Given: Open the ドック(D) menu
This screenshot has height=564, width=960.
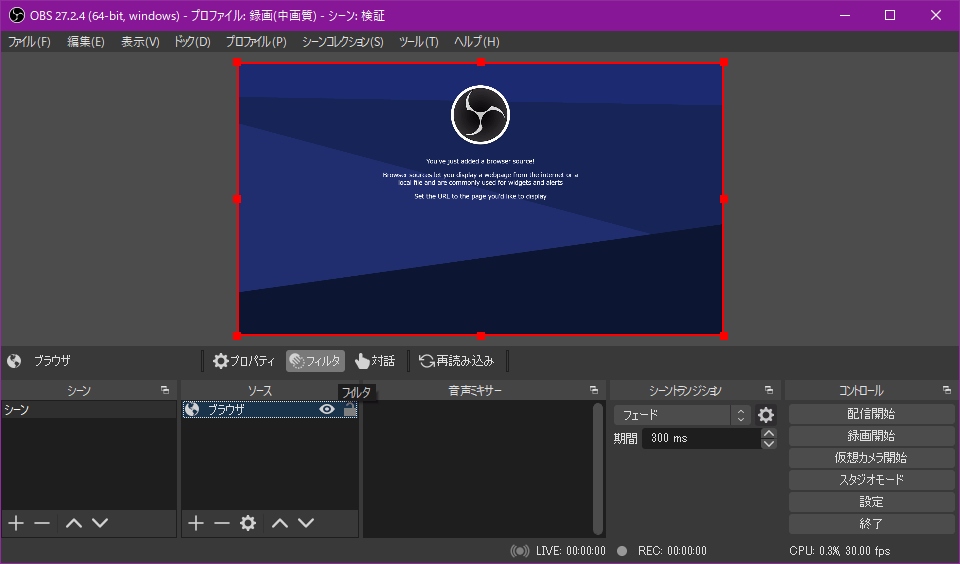Looking at the screenshot, I should [x=192, y=42].
